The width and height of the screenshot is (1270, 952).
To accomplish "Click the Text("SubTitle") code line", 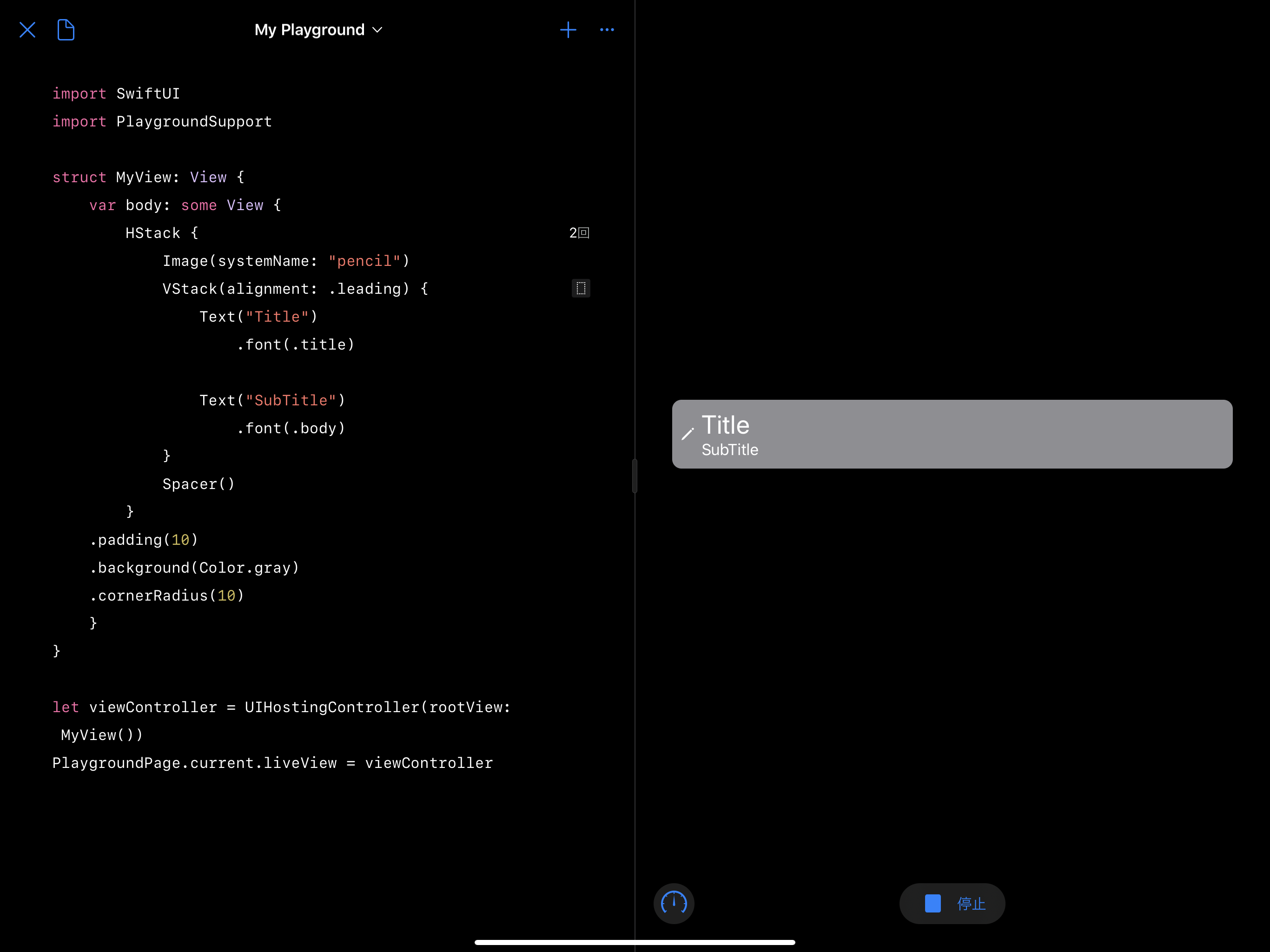I will click(x=272, y=400).
